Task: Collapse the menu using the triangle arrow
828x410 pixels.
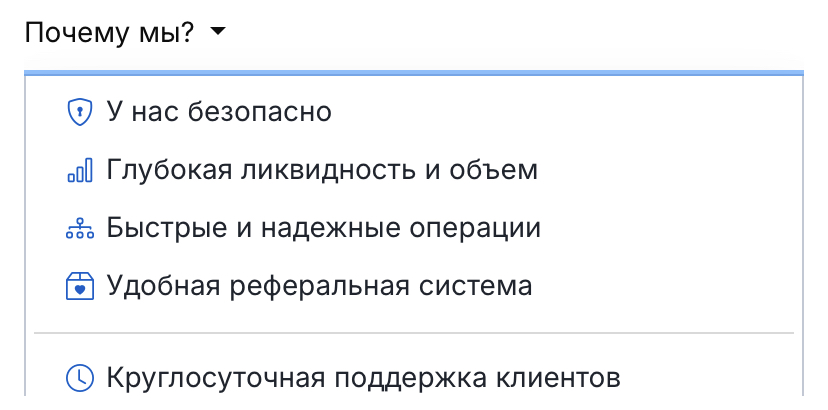Action: click(x=217, y=33)
